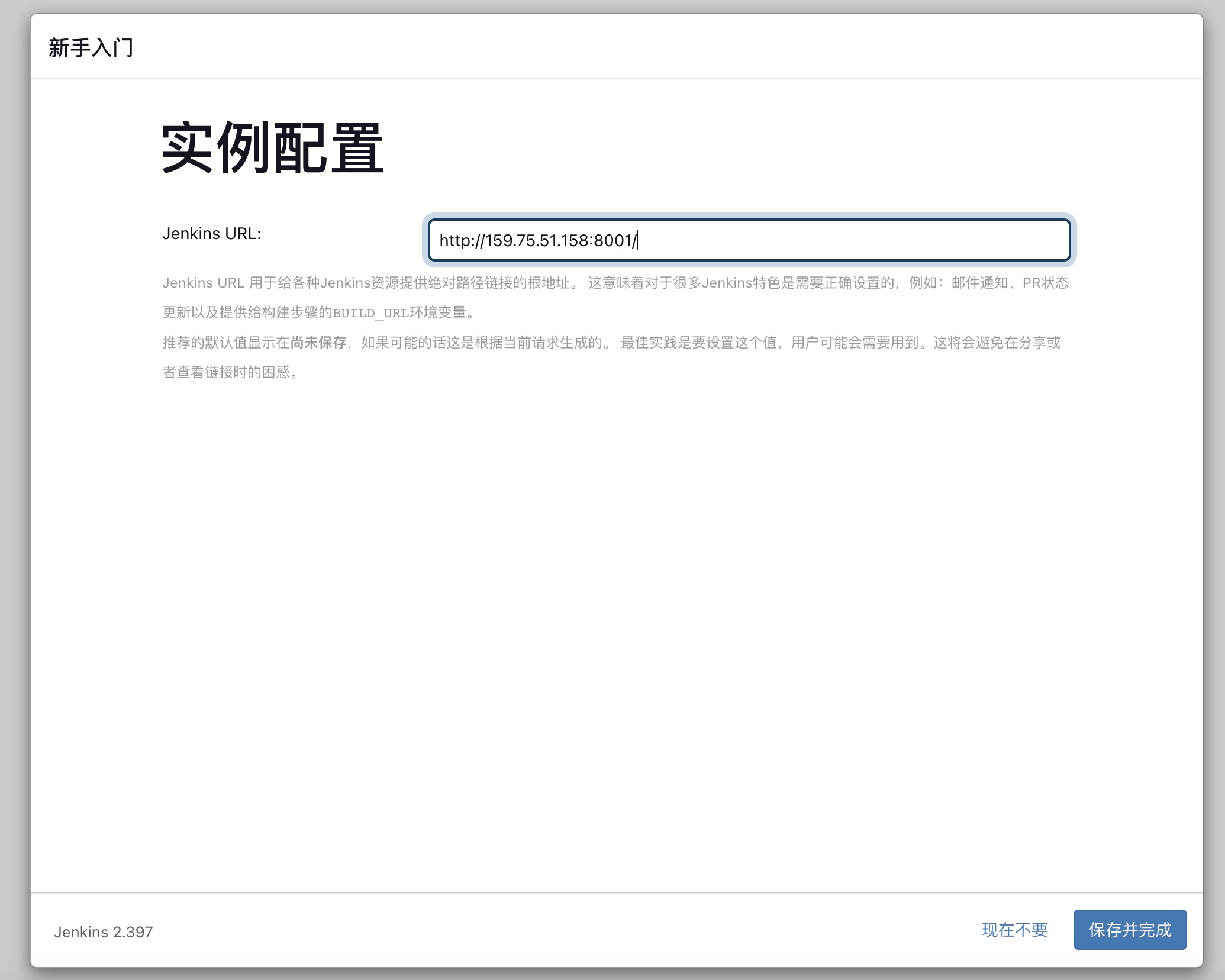
Task: Place cursor at http:// prefix in URL field
Action: pyautogui.click(x=462, y=241)
